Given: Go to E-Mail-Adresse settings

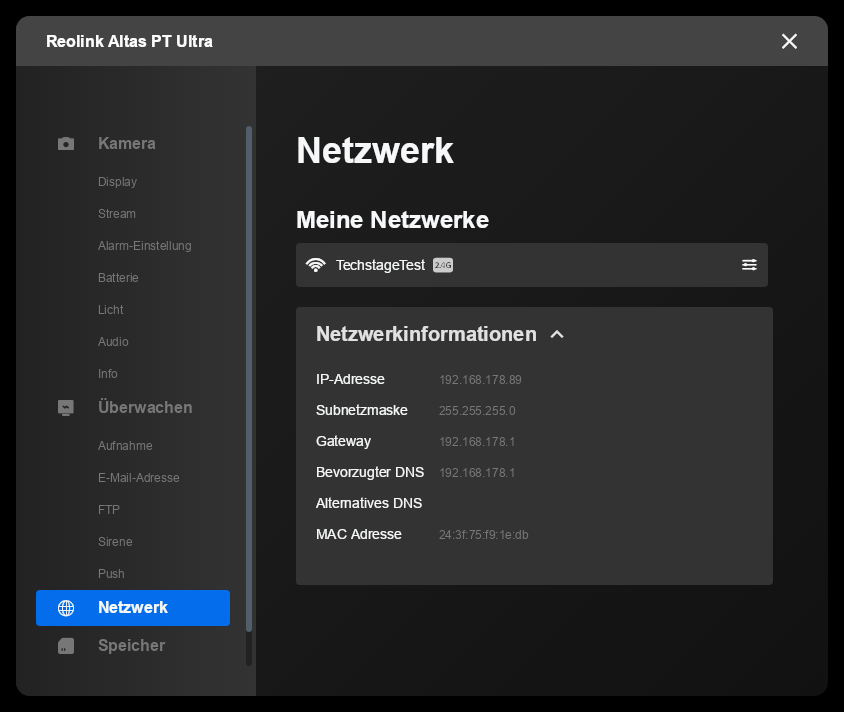Looking at the screenshot, I should pyautogui.click(x=138, y=478).
